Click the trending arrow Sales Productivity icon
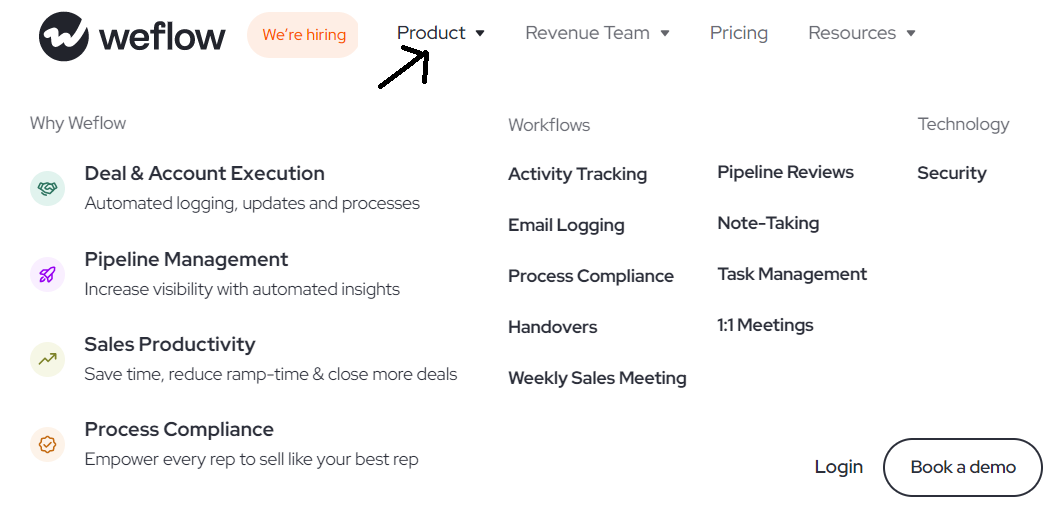The height and width of the screenshot is (513, 1057). tap(47, 359)
